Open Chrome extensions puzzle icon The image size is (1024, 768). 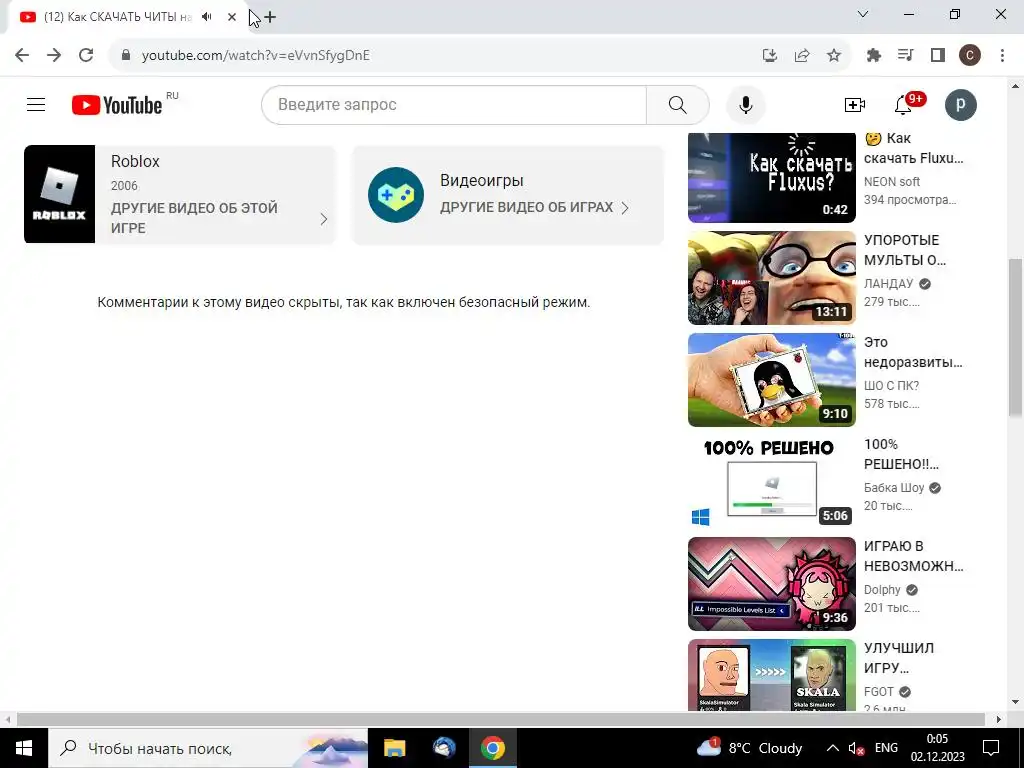click(873, 56)
